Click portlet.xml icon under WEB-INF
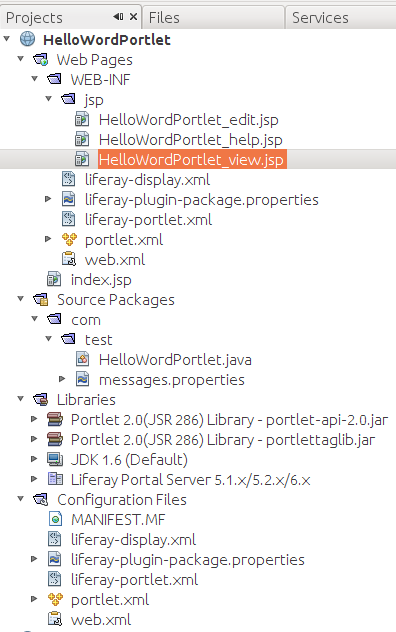 click(69, 239)
